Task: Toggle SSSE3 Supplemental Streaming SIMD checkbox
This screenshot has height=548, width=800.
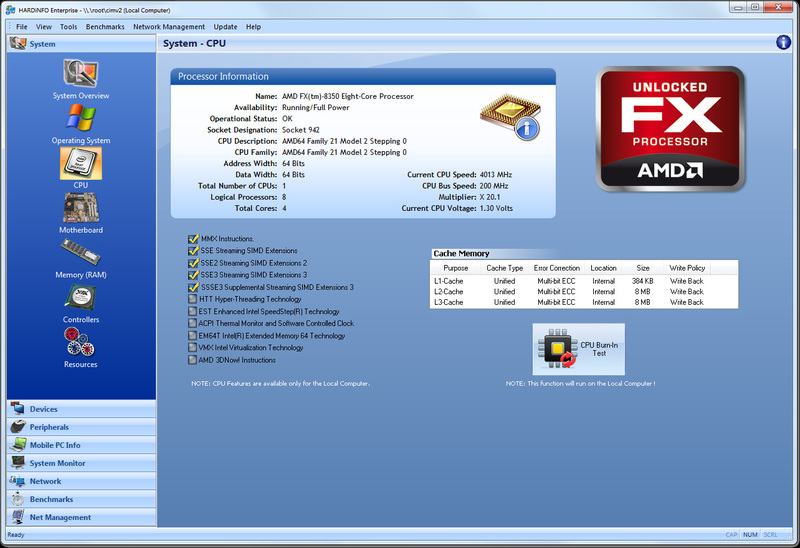Action: tap(193, 287)
